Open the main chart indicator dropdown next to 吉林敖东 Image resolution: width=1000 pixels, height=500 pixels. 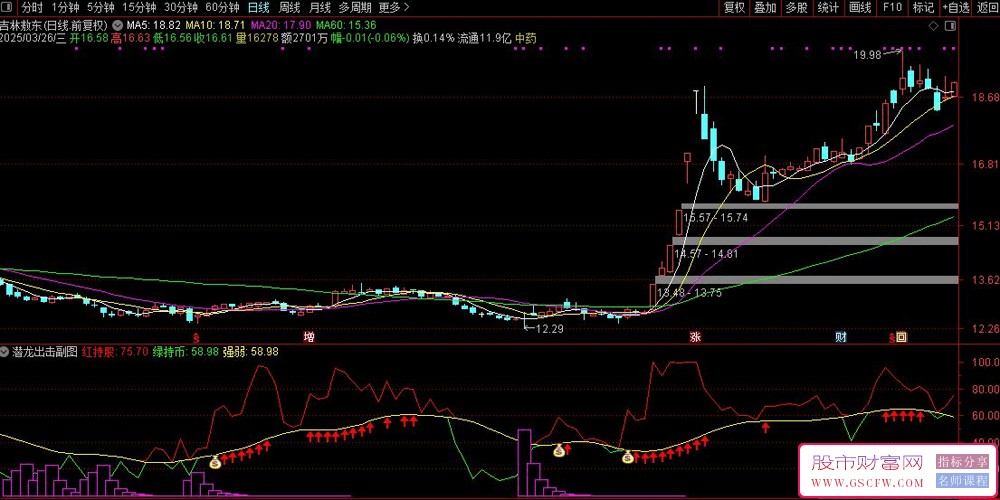(117, 26)
